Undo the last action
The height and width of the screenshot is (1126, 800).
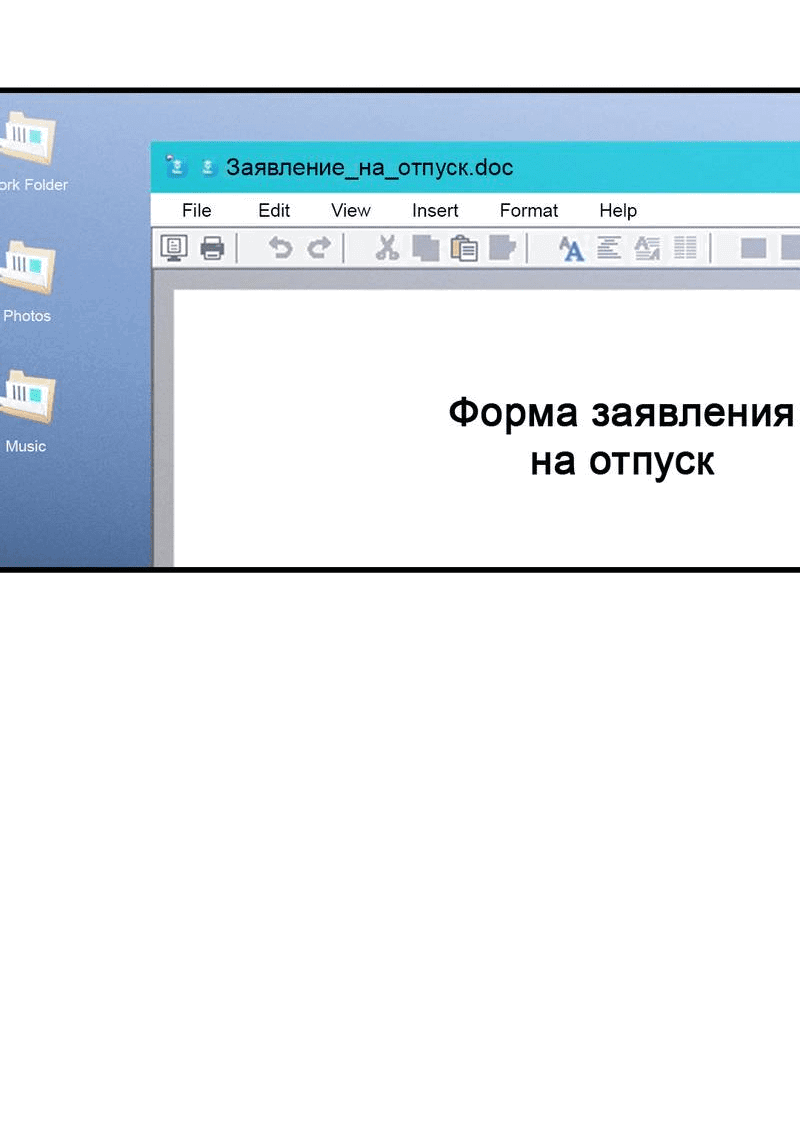click(280, 247)
